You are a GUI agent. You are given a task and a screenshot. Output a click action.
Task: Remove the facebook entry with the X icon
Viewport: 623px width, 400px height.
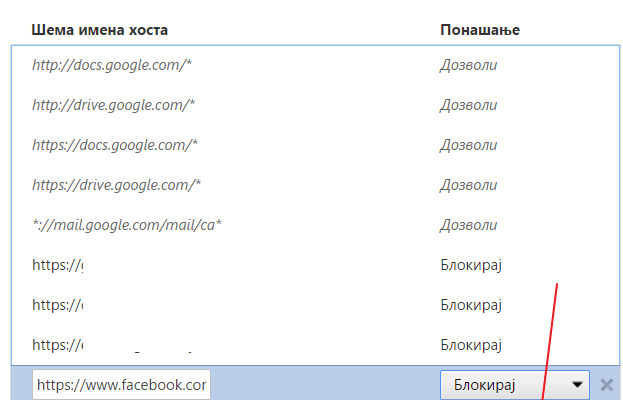coord(607,385)
